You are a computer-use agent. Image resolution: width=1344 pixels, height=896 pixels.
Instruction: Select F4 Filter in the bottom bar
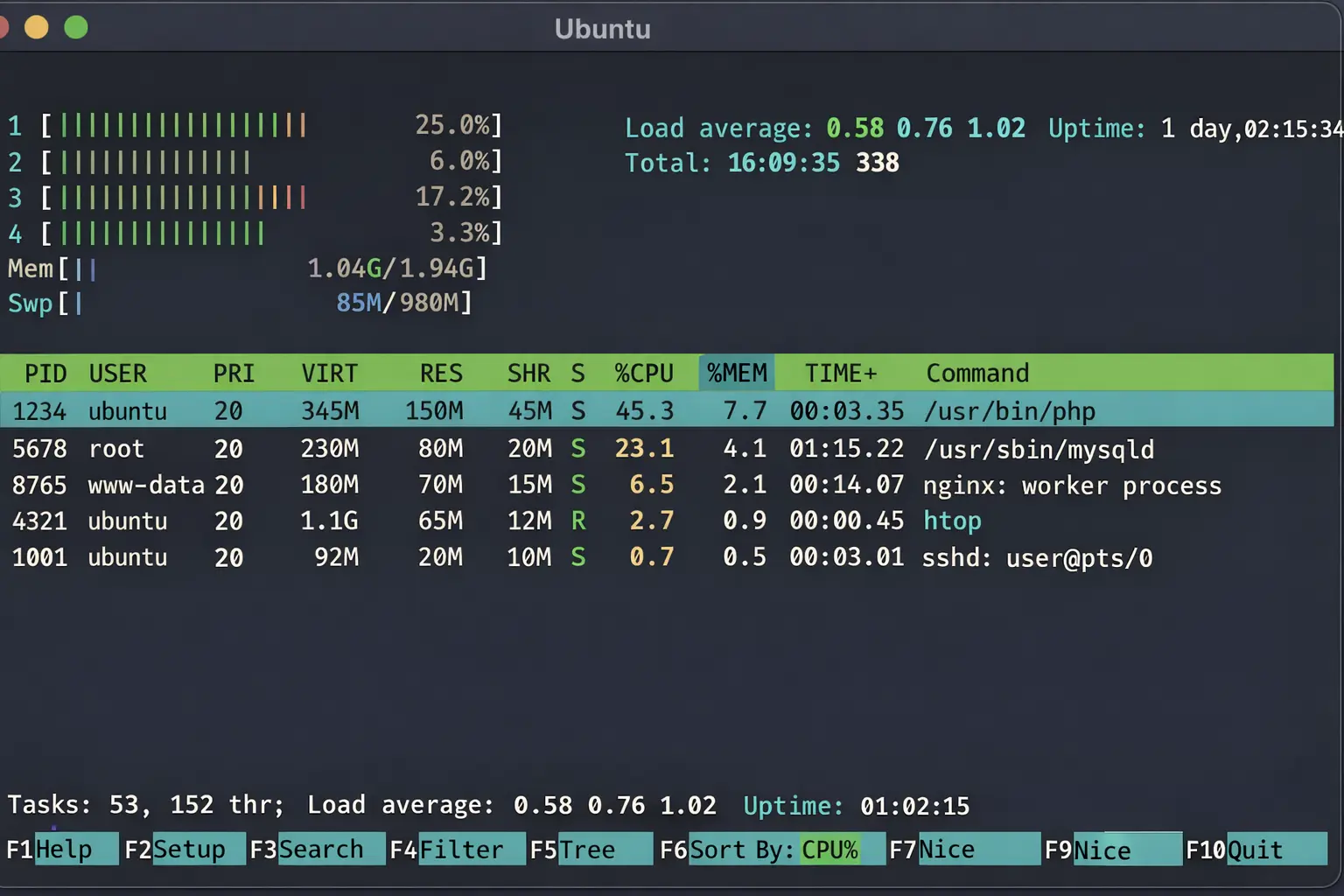(458, 850)
